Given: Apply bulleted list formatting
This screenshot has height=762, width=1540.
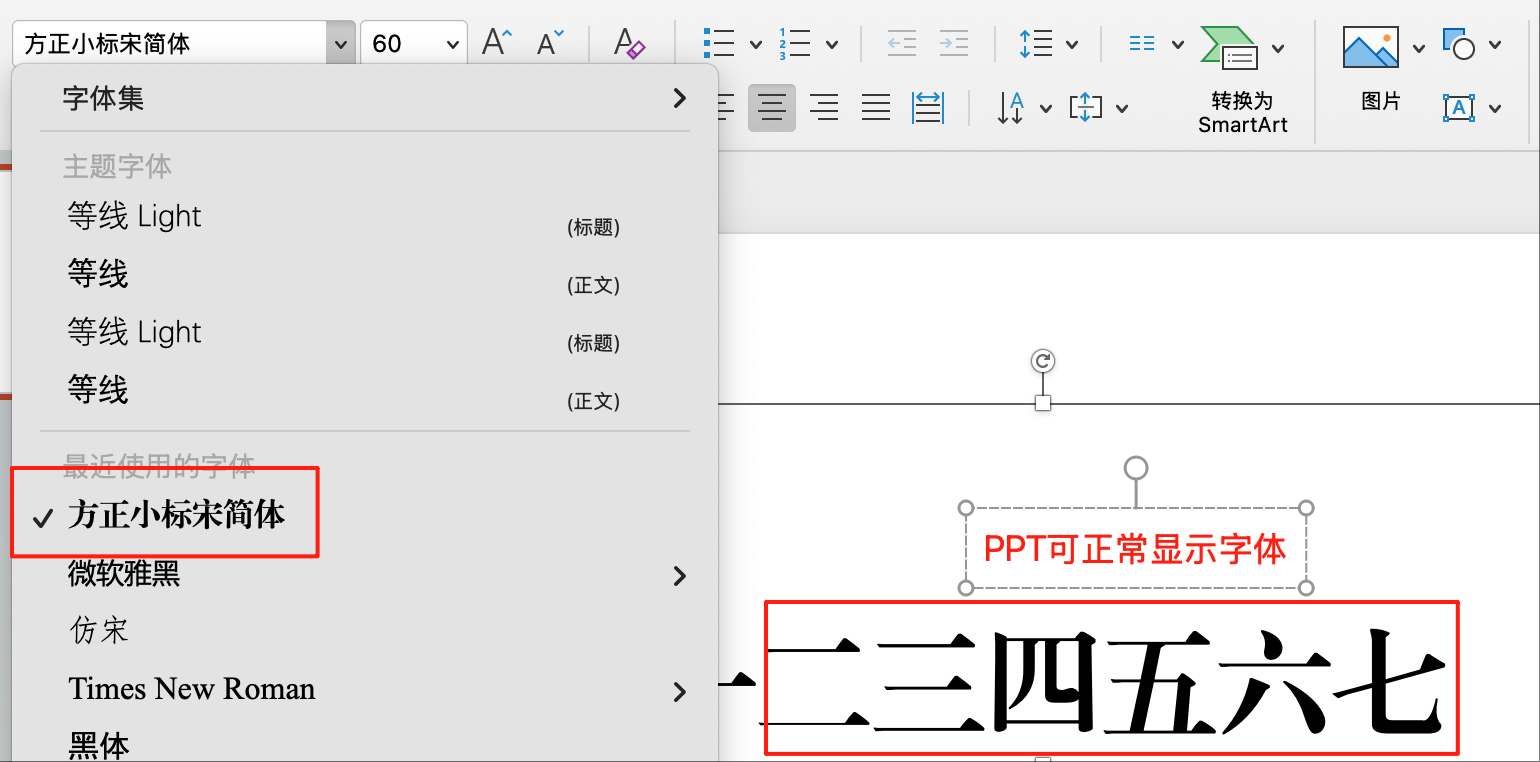Looking at the screenshot, I should pos(720,43).
